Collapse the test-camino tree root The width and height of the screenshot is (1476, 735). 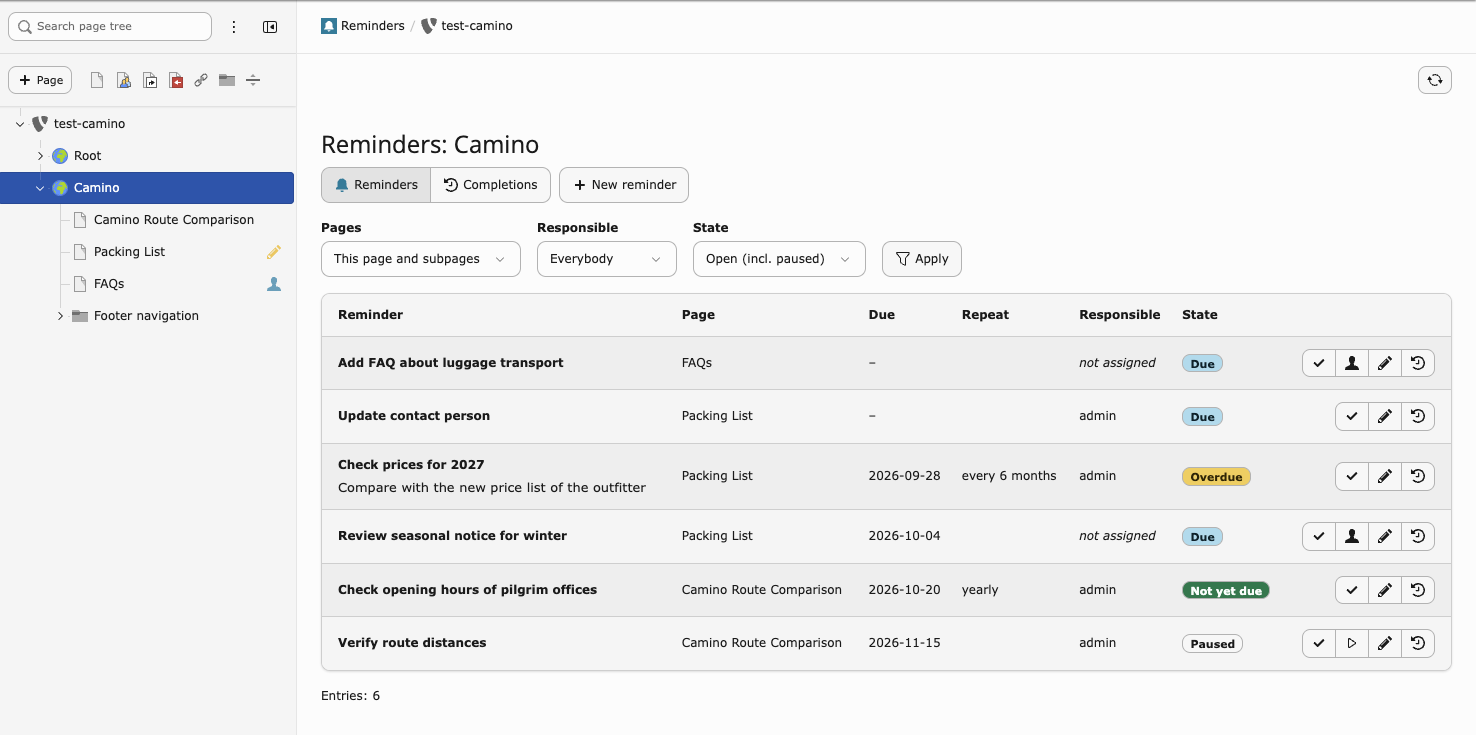20,124
